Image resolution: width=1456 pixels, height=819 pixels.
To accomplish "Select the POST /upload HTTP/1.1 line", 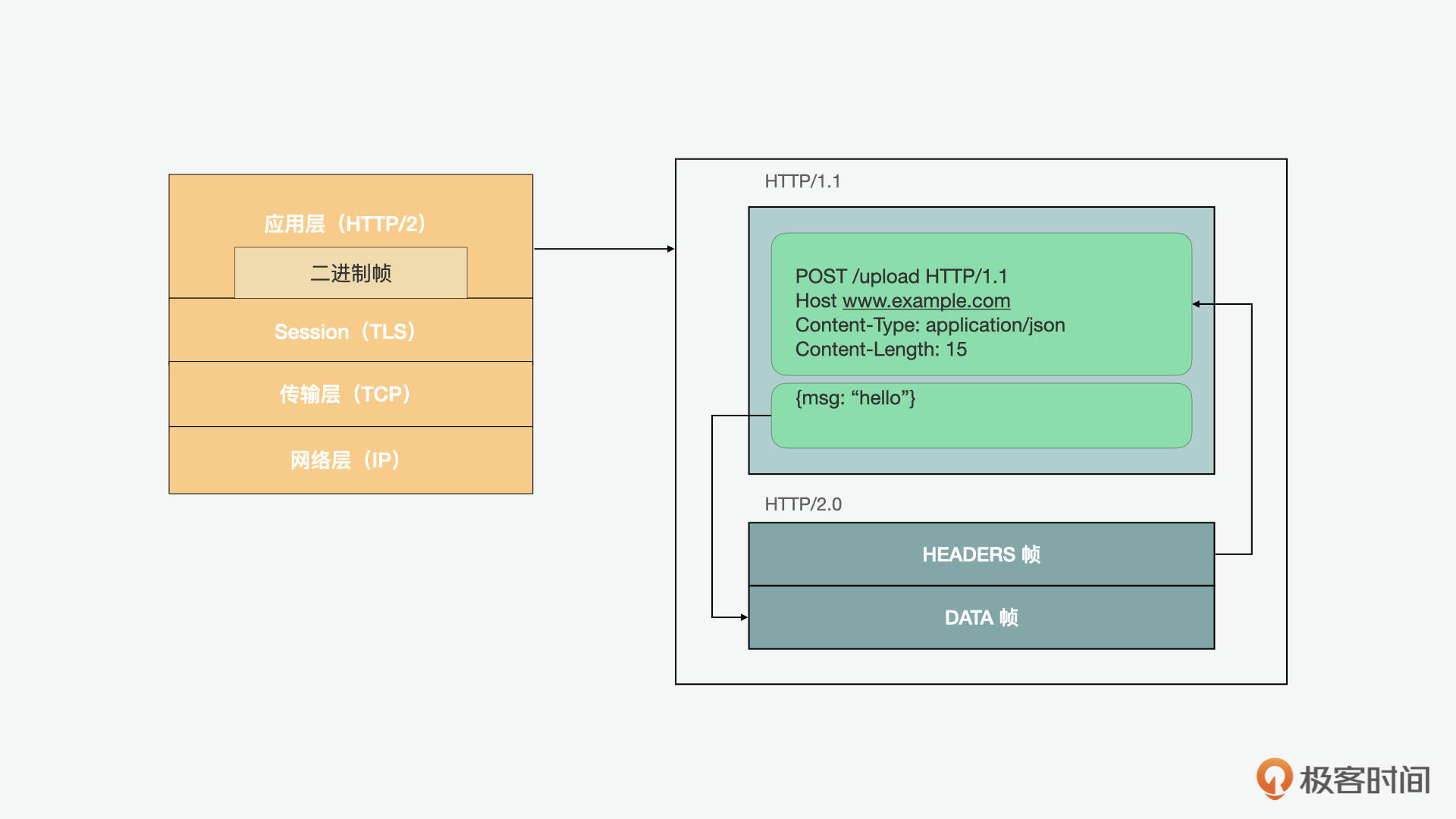I will click(901, 276).
